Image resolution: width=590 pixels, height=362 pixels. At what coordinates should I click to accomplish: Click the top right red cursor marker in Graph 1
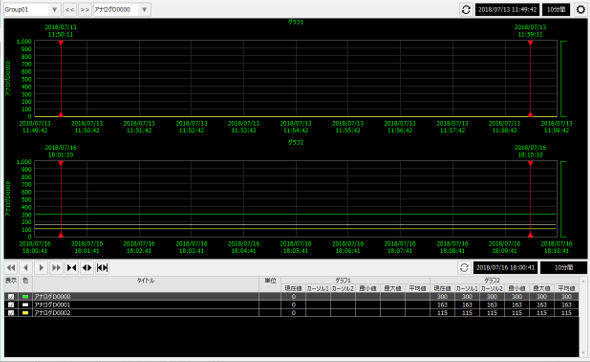tap(530, 43)
